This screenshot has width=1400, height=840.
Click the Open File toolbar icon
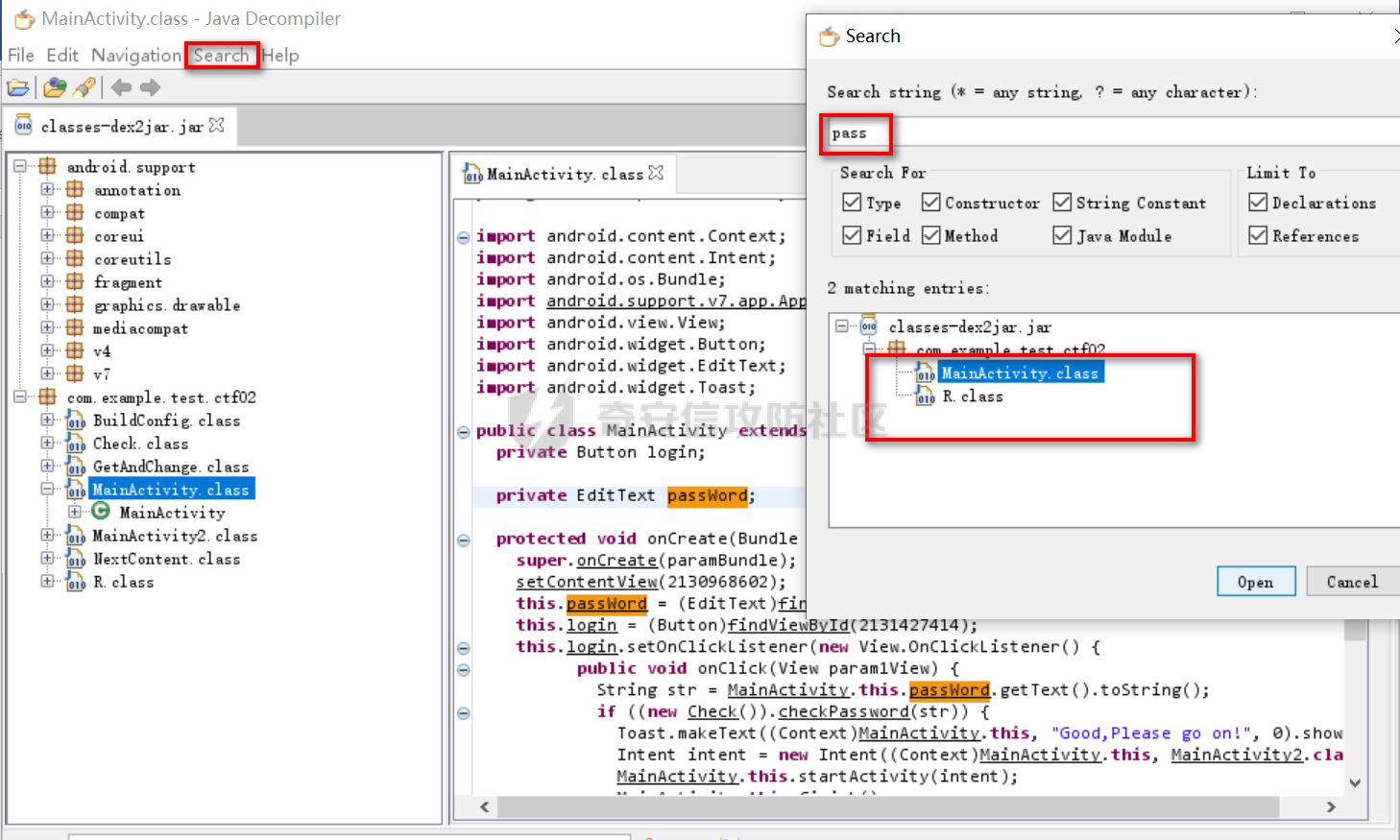click(18, 88)
